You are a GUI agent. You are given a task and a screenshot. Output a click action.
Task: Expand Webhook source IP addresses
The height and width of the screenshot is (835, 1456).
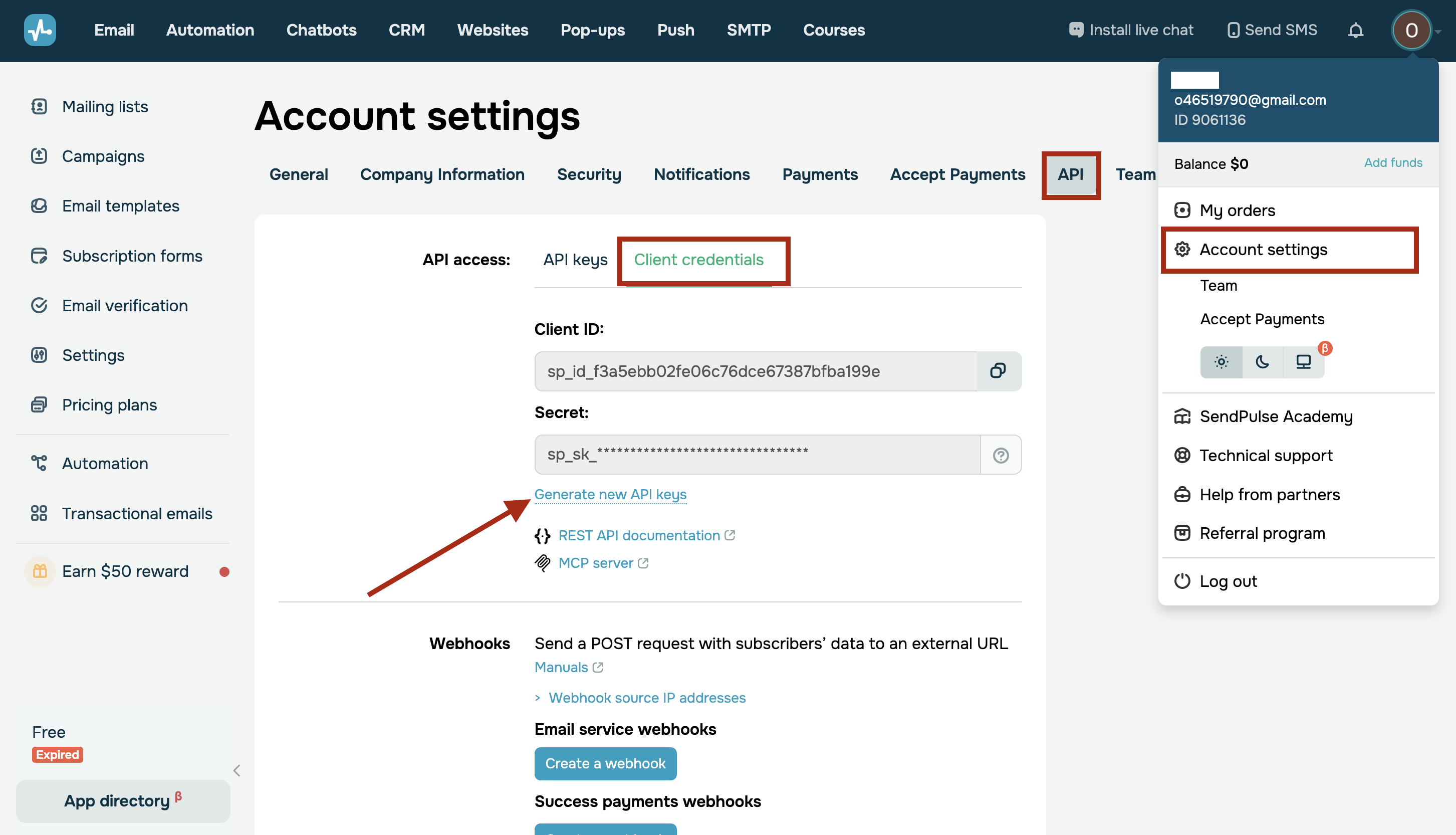[x=640, y=698]
